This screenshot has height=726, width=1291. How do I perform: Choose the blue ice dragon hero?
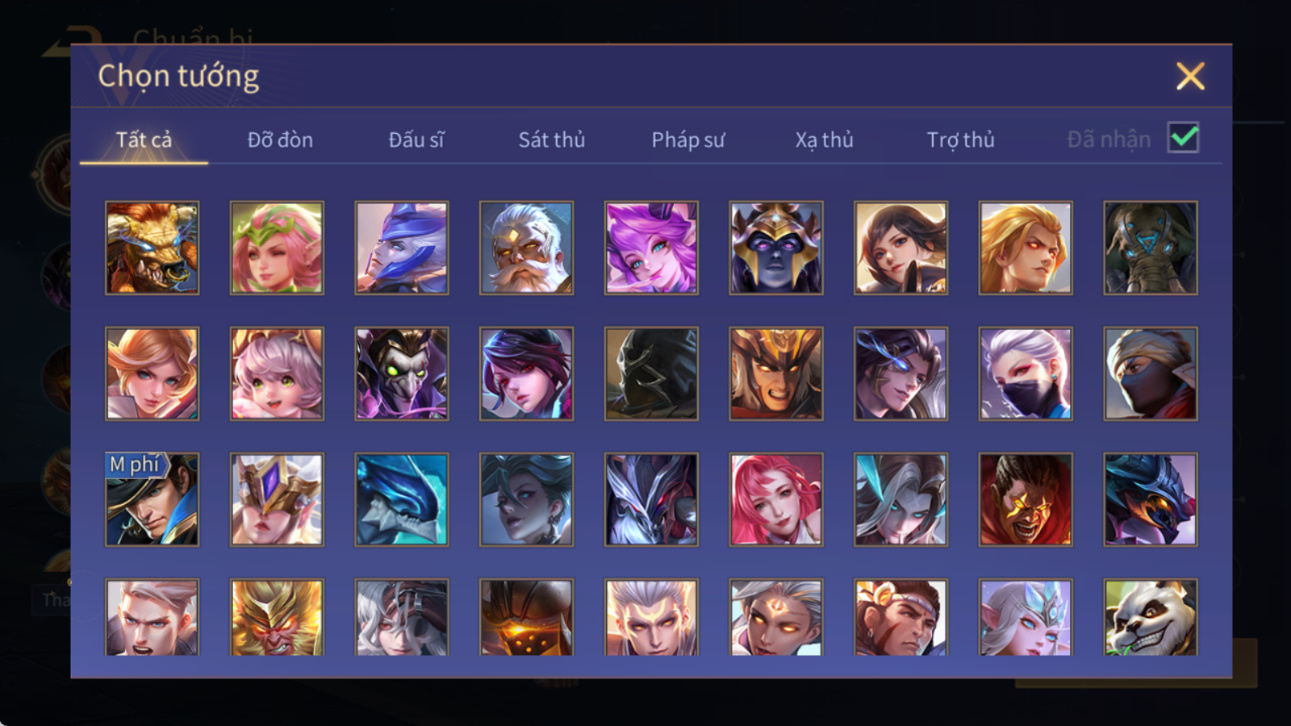402,500
